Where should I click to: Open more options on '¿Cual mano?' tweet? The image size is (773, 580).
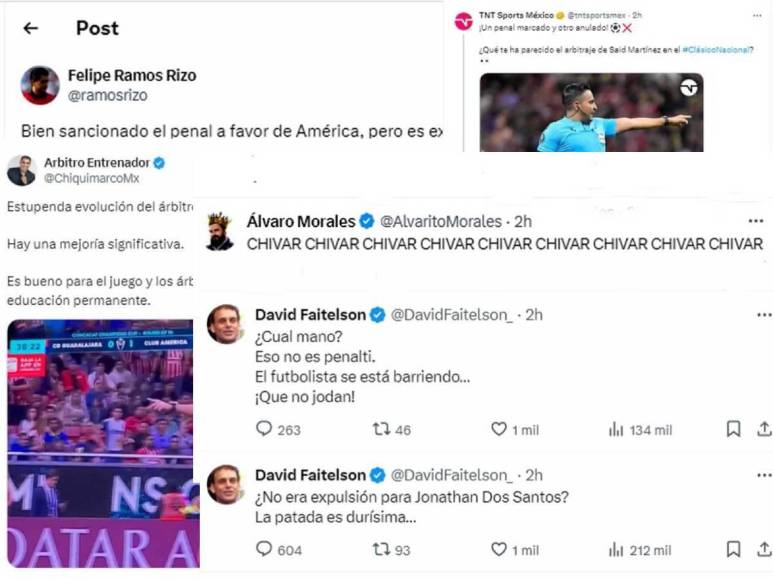(x=764, y=314)
